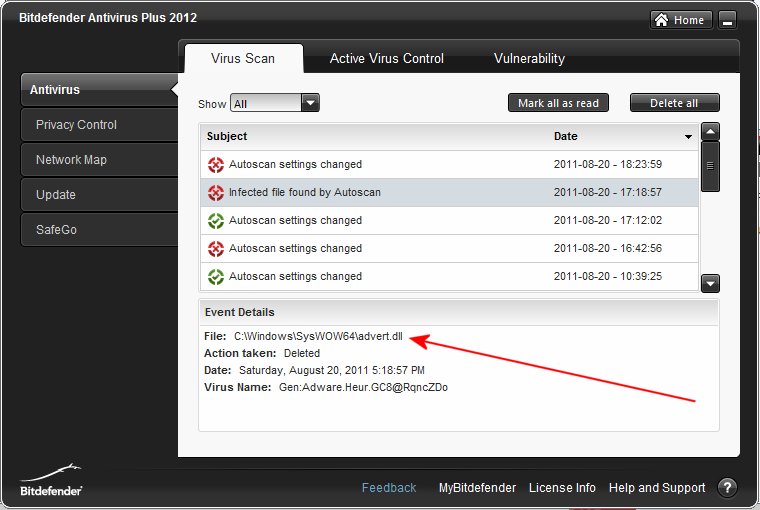Open Privacy Control section
760x510 pixels.
[x=99, y=125]
